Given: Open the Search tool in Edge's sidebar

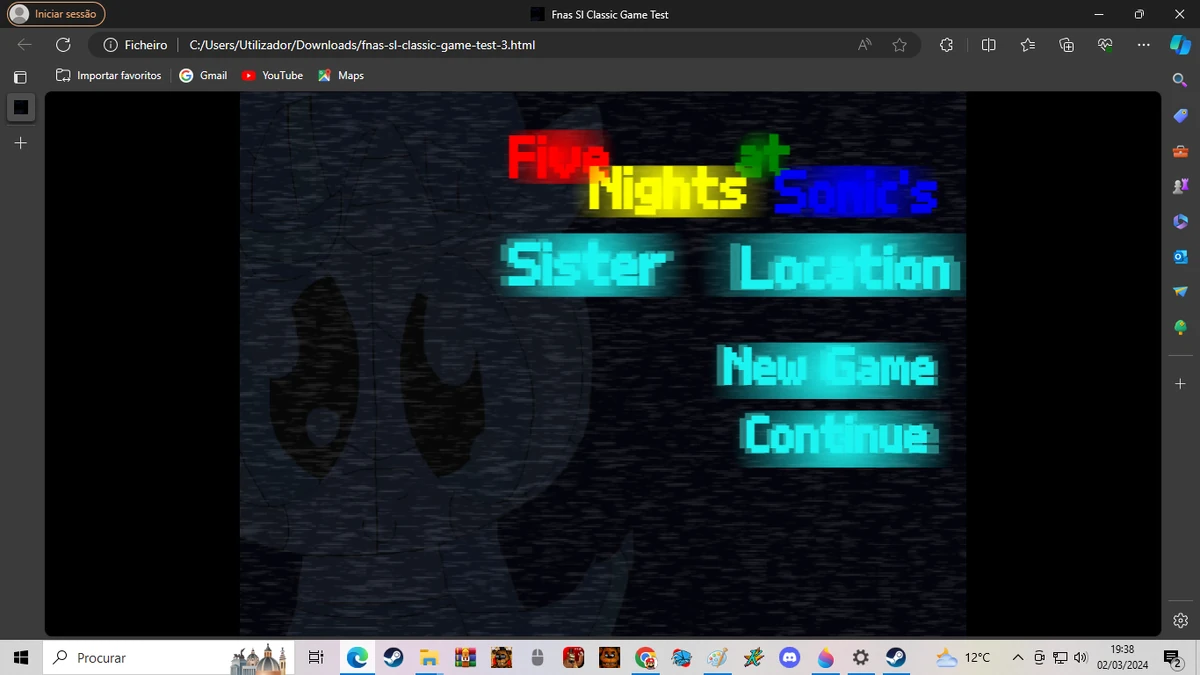Looking at the screenshot, I should point(1180,79).
